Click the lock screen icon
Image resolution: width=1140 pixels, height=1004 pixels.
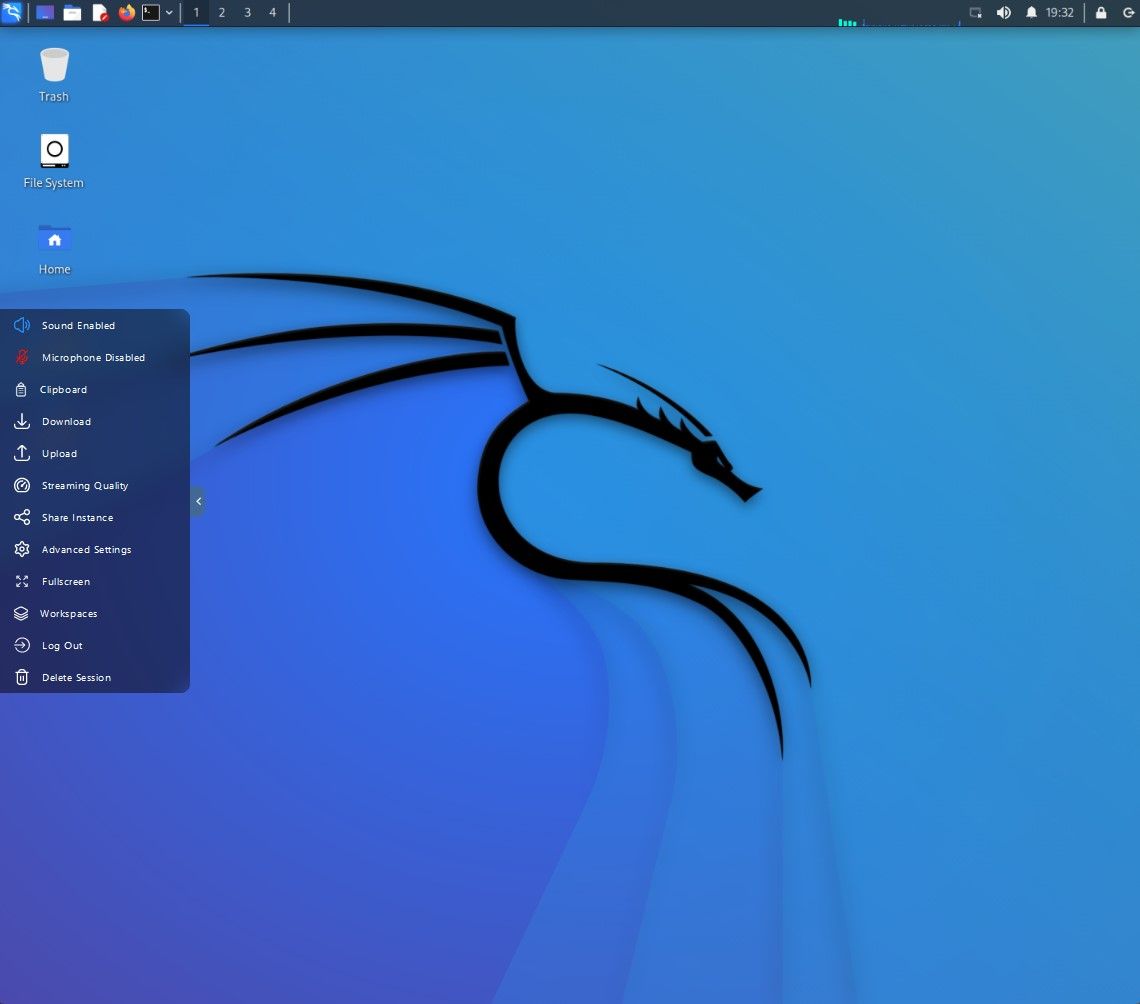1101,13
